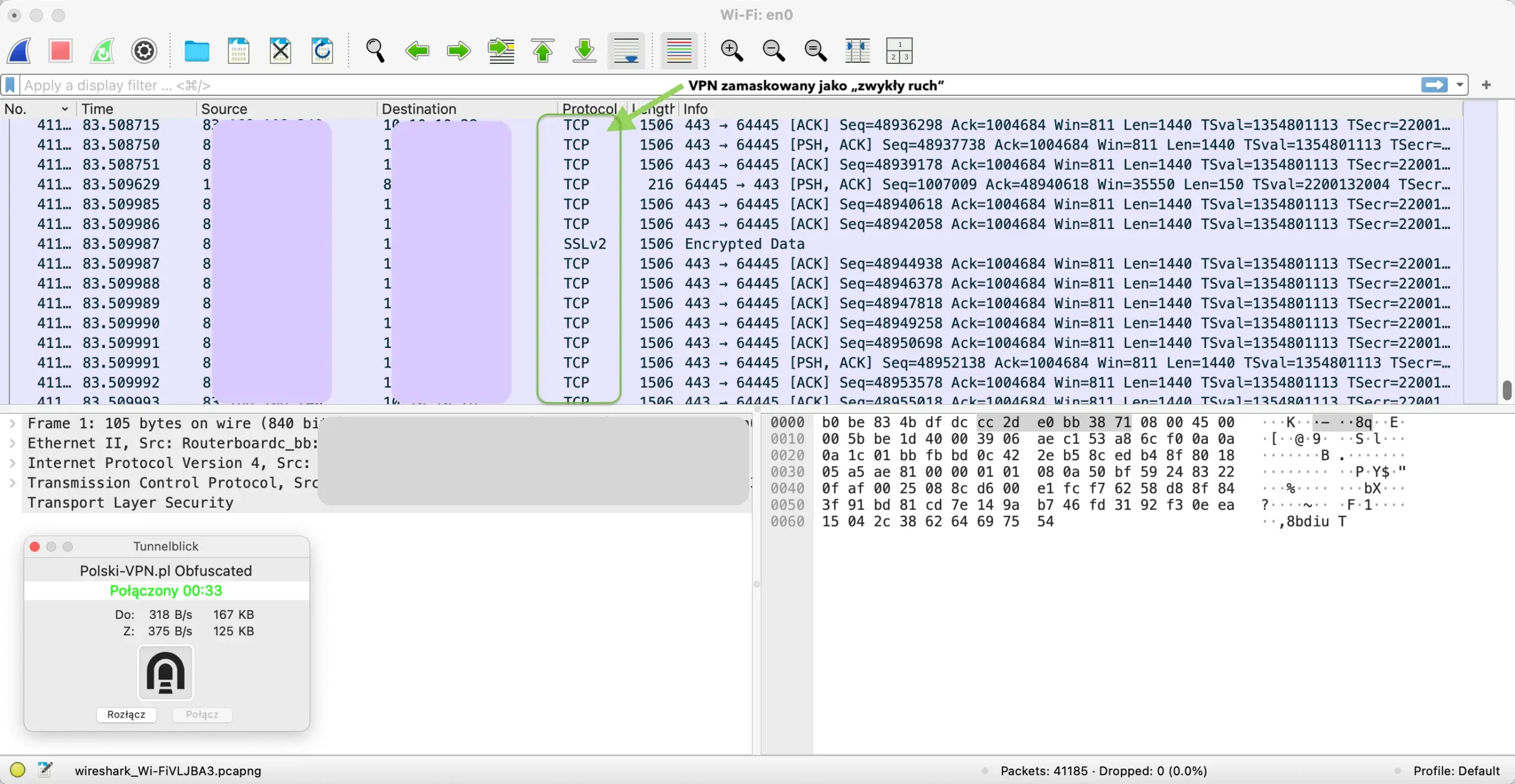Toggle auto-scroll during live capture
Image resolution: width=1515 pixels, height=784 pixels.
pos(626,51)
